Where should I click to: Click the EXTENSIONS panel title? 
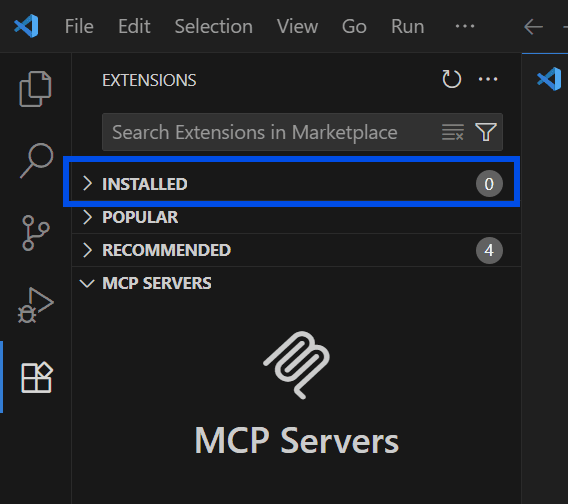pyautogui.click(x=149, y=80)
